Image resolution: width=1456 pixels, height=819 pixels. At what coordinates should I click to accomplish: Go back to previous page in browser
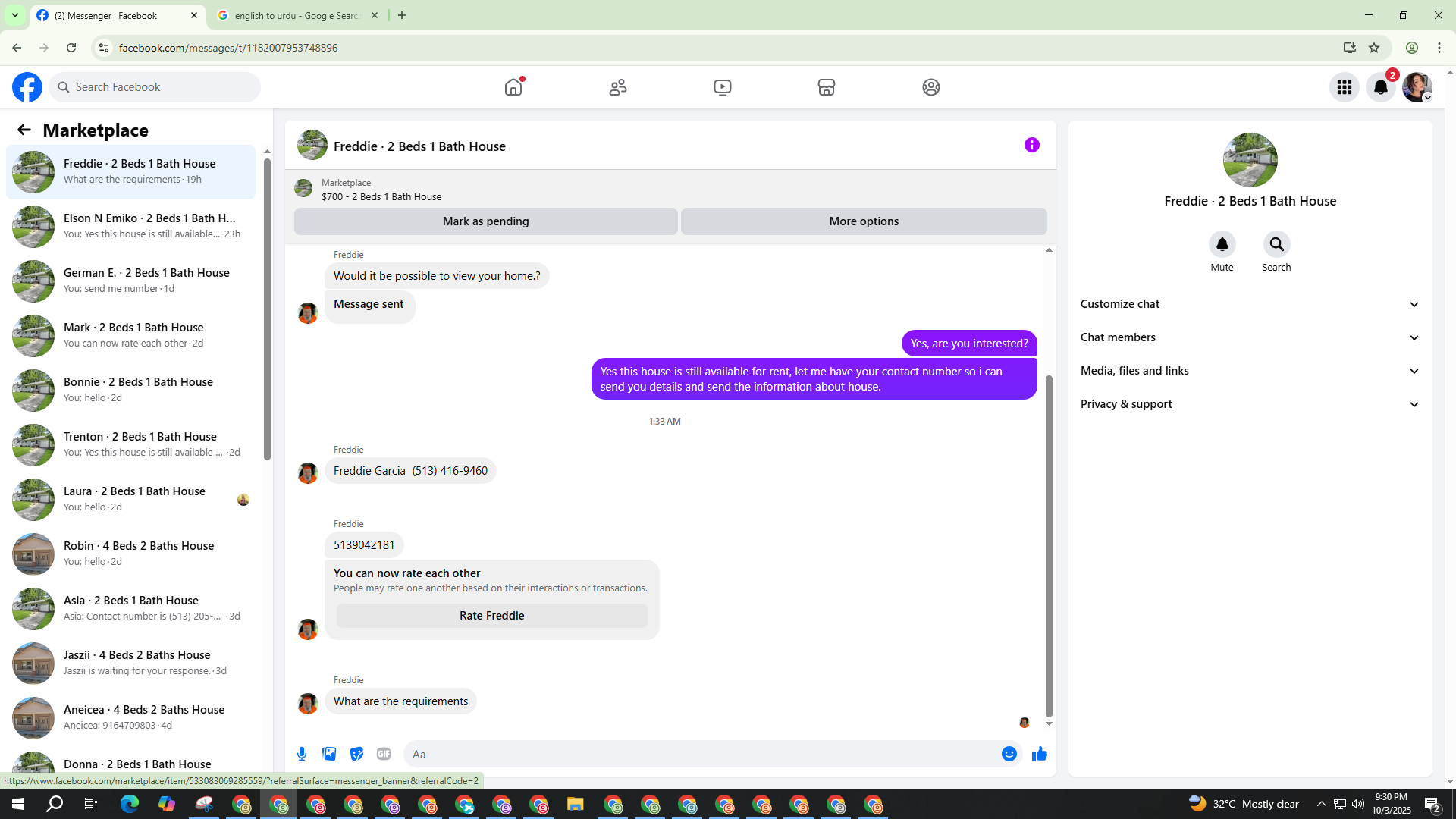click(17, 48)
